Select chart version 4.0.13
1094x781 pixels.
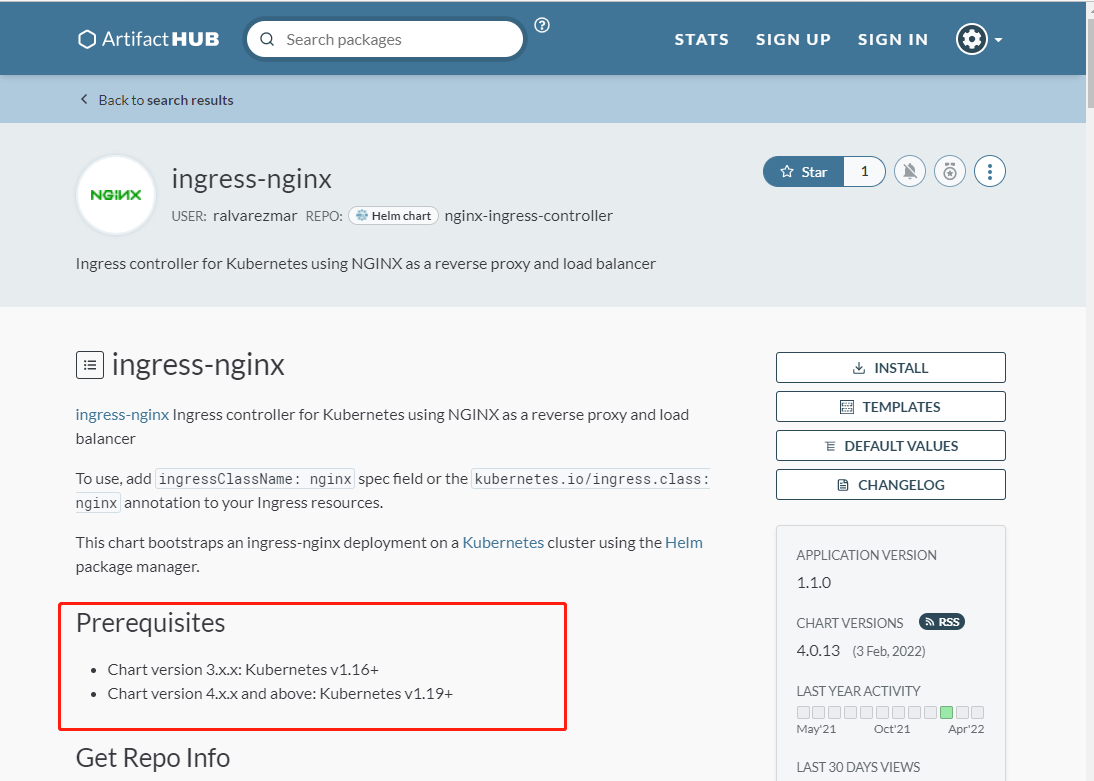pos(818,650)
